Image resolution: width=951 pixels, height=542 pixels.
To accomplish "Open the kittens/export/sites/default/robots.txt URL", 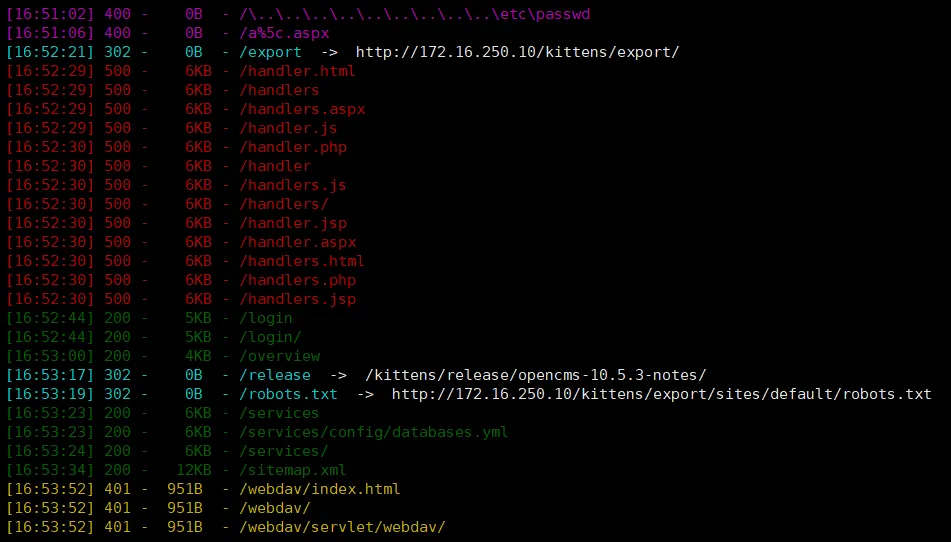I will point(661,394).
